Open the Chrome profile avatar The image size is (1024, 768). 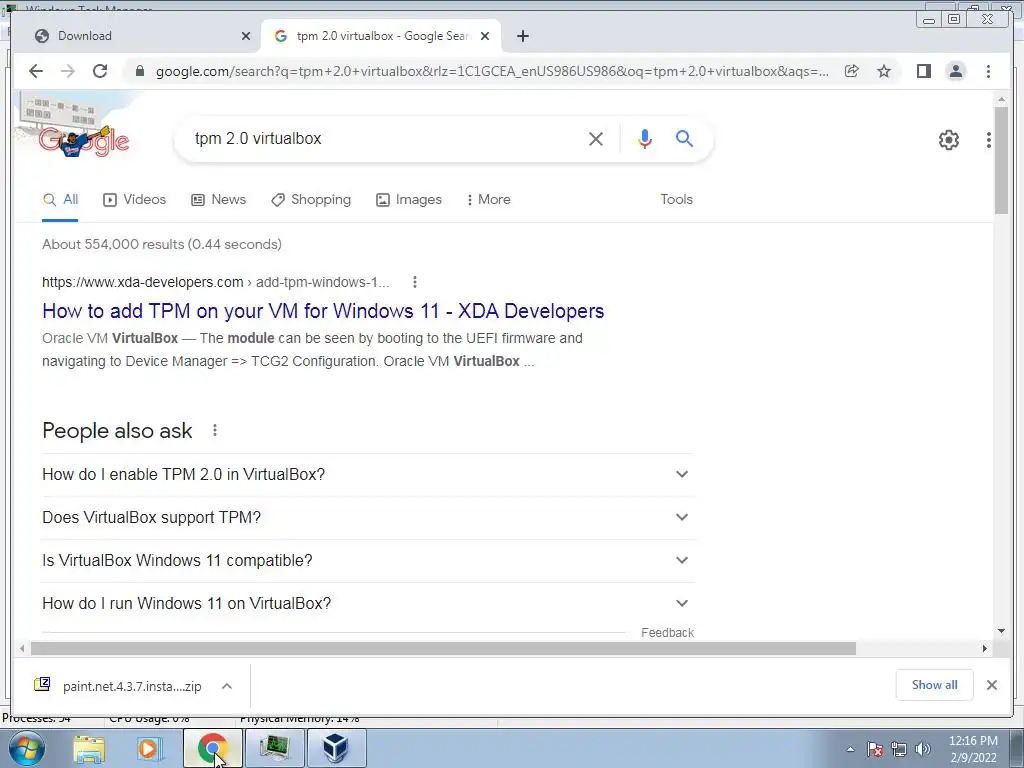click(x=956, y=71)
